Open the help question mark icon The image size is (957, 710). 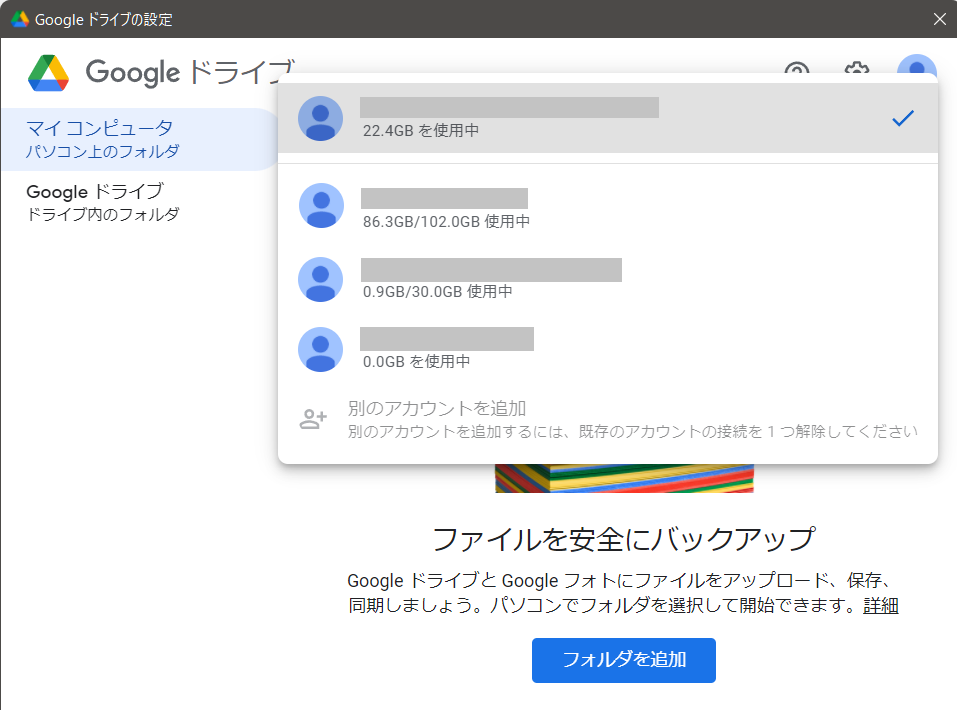click(x=796, y=67)
